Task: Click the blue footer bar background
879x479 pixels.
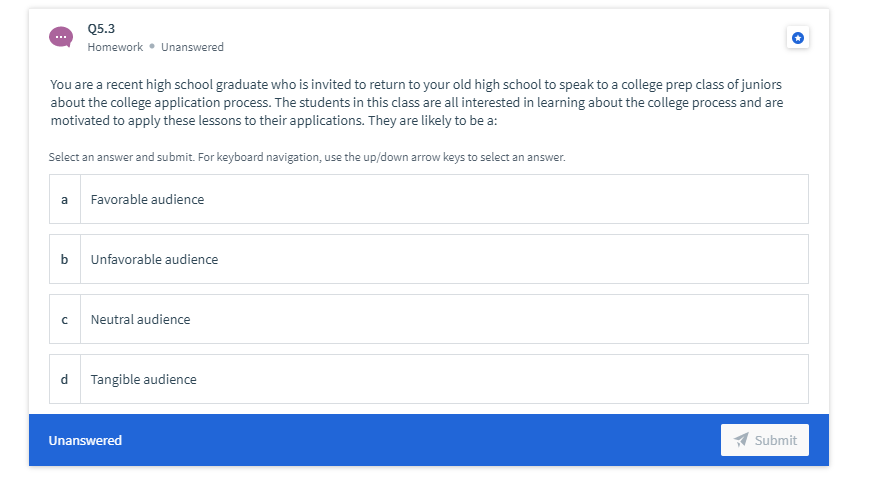Action: tap(392, 440)
